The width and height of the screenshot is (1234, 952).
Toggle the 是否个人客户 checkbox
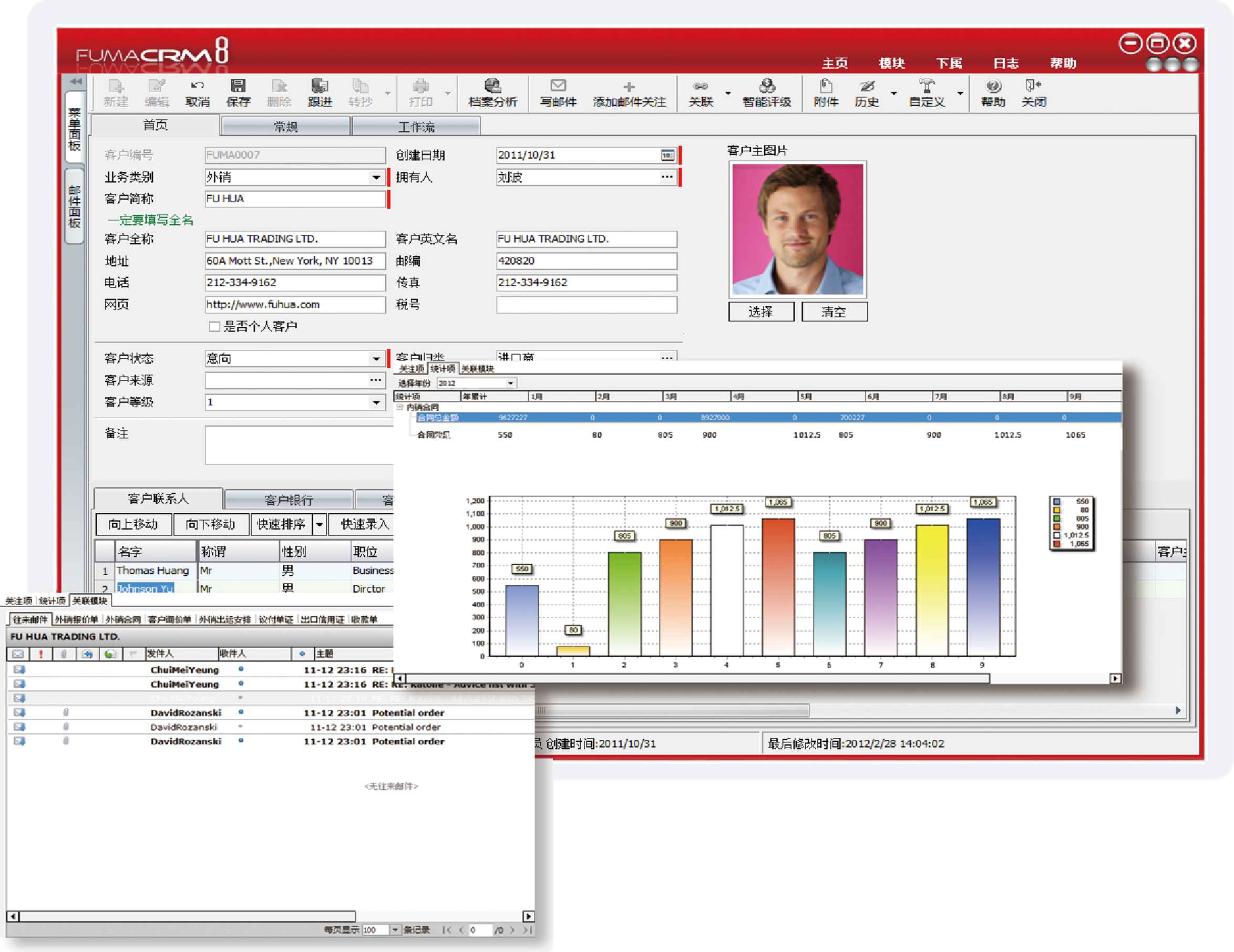[x=214, y=327]
